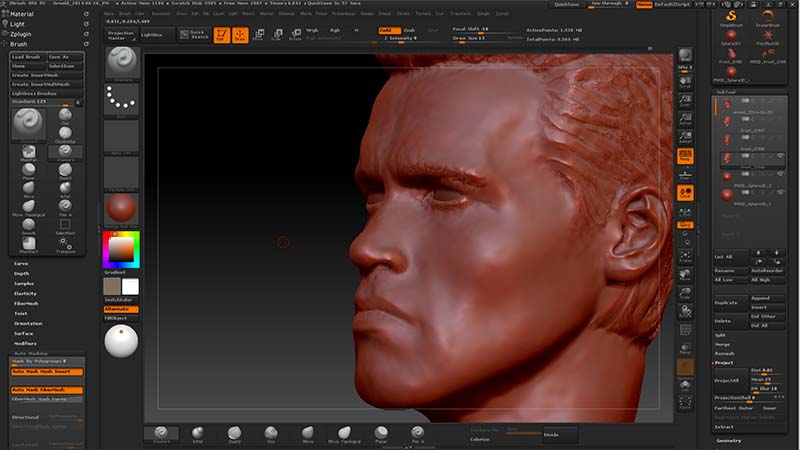
Task: Click the Frame icon in right shelf
Action: pos(685,256)
